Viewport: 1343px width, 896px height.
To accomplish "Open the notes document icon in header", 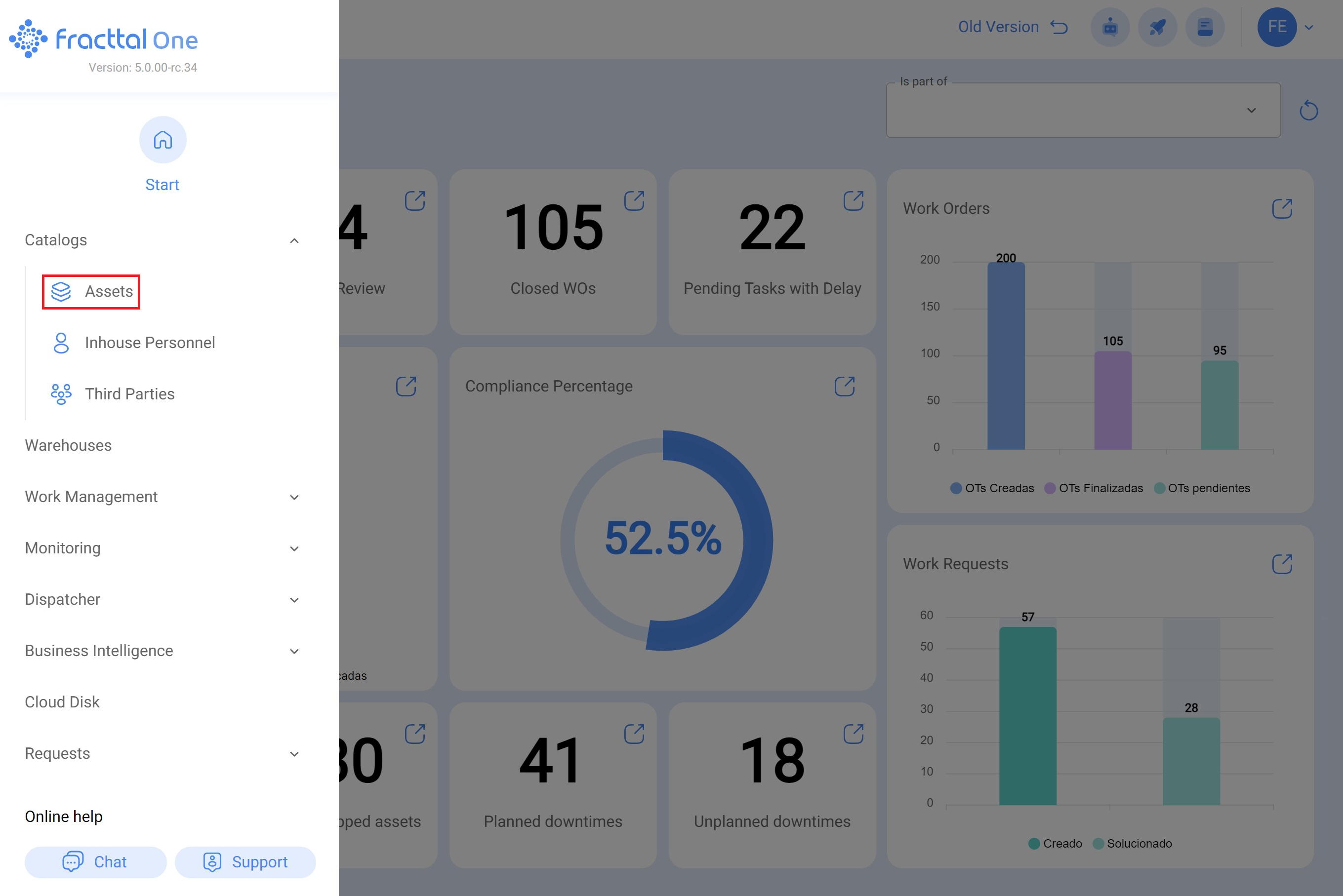I will pos(1205,27).
